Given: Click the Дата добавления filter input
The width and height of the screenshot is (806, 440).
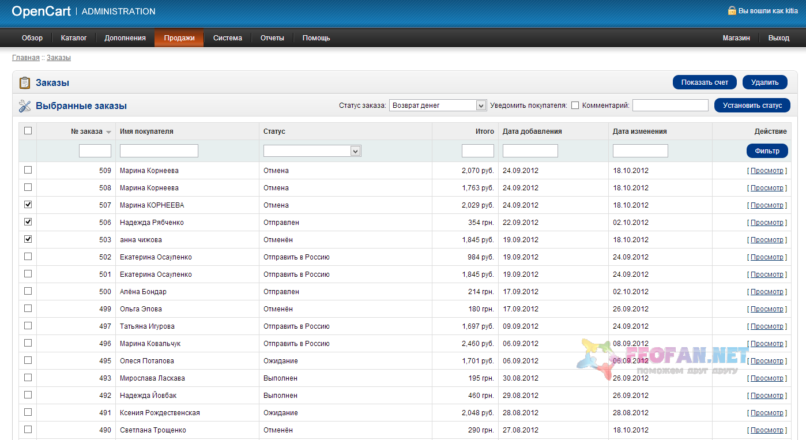Looking at the screenshot, I should pos(530,151).
